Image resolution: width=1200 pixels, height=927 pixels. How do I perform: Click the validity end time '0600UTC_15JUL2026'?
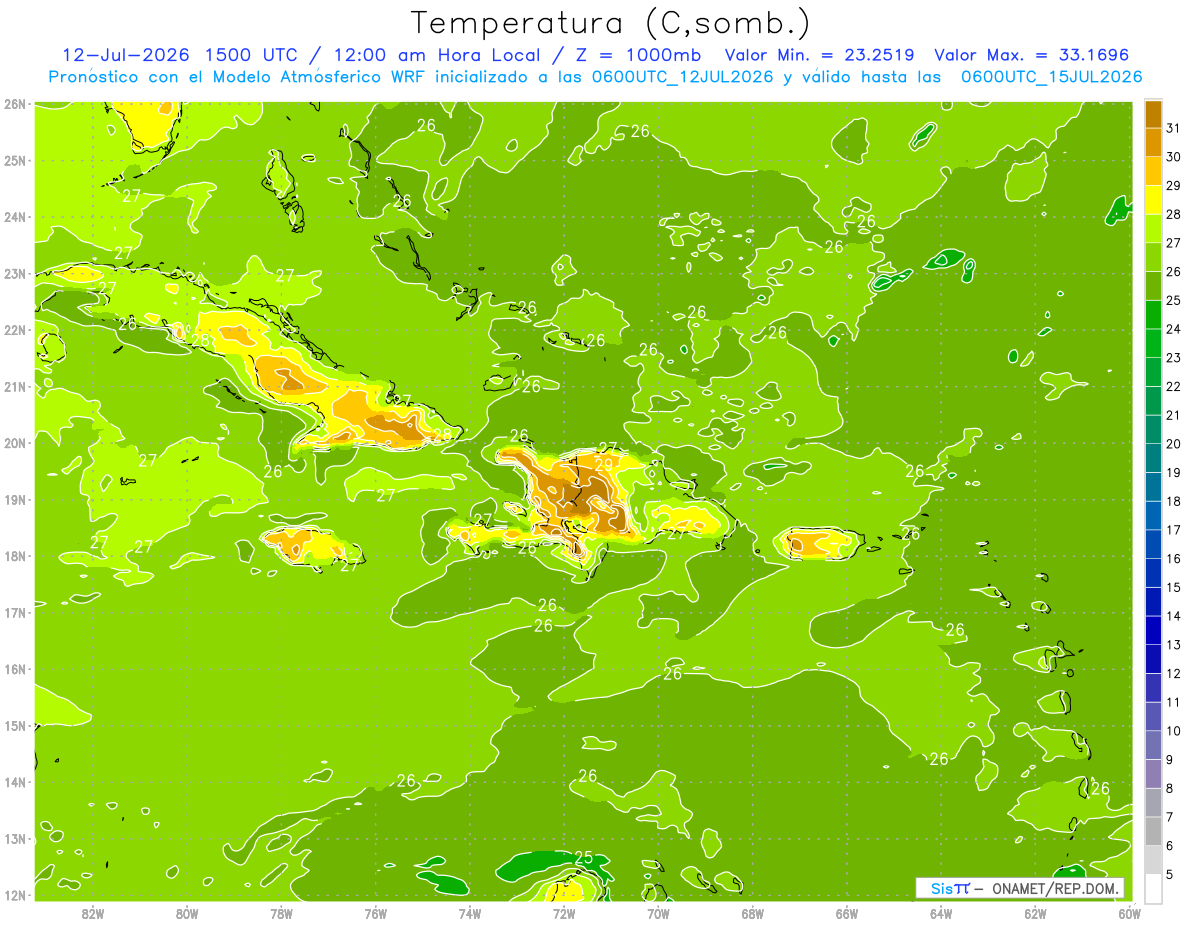1052,77
